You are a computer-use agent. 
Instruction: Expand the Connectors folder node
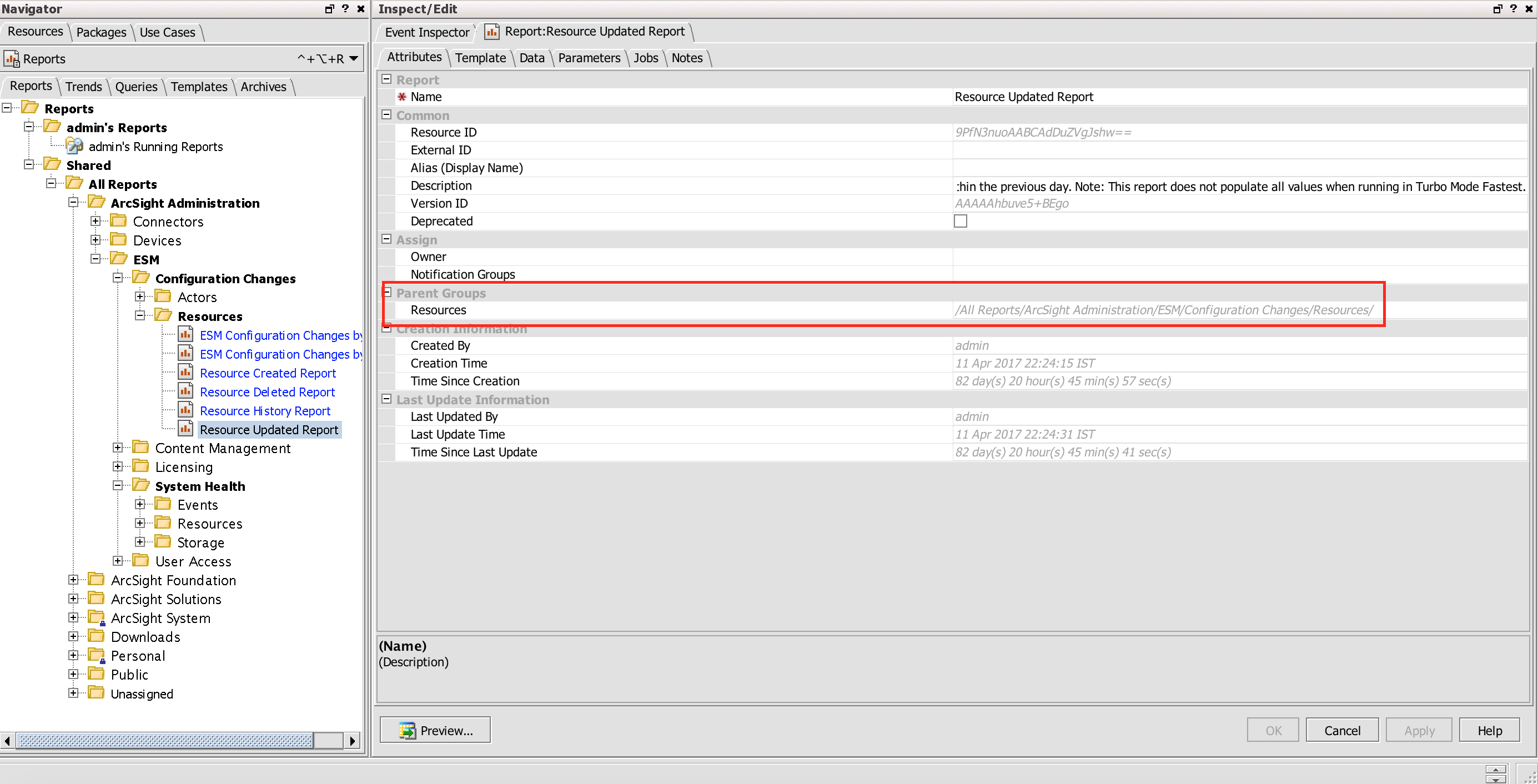point(96,221)
